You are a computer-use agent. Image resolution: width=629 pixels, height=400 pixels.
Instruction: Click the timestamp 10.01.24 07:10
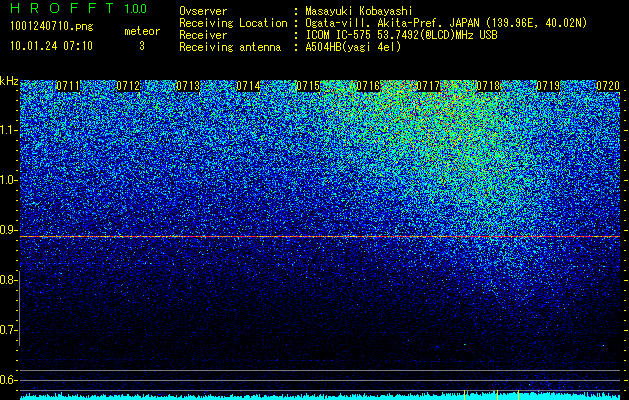point(51,46)
